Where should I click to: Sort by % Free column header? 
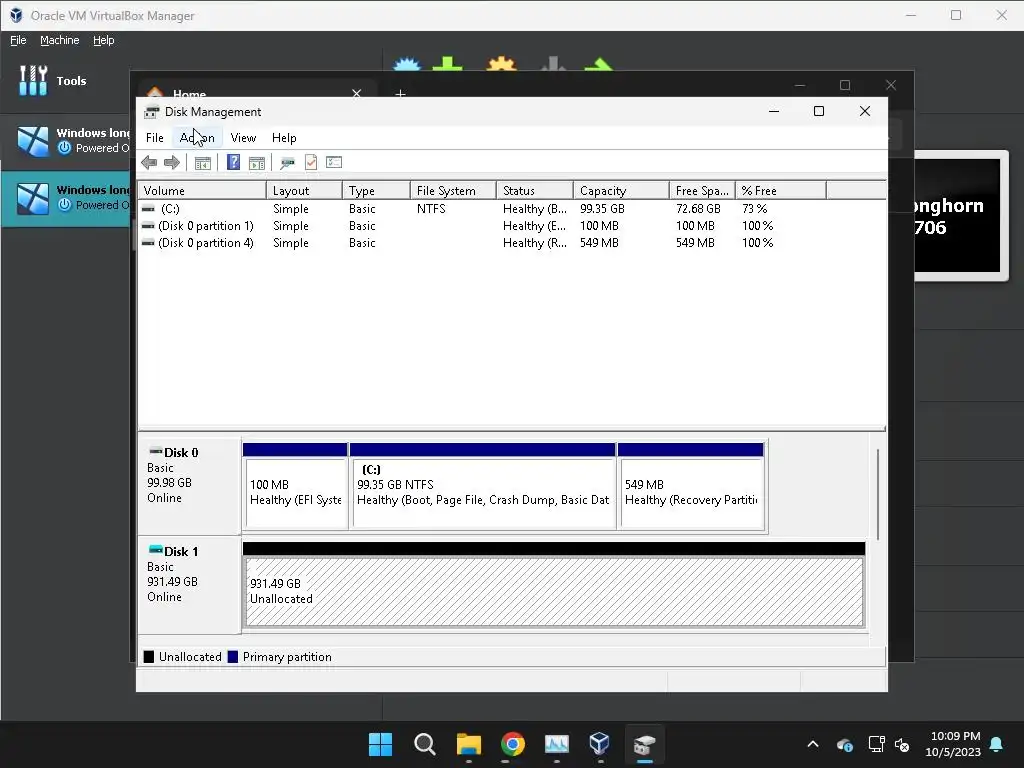pos(781,191)
